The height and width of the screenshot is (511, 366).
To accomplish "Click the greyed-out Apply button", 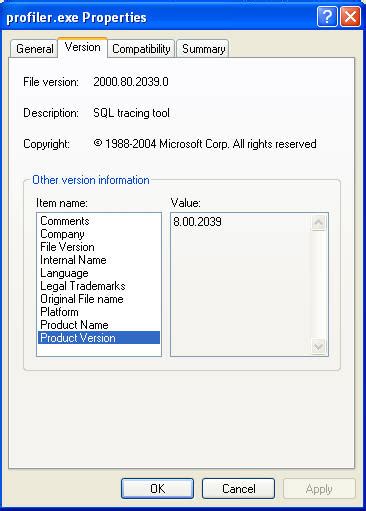I will [x=319, y=489].
